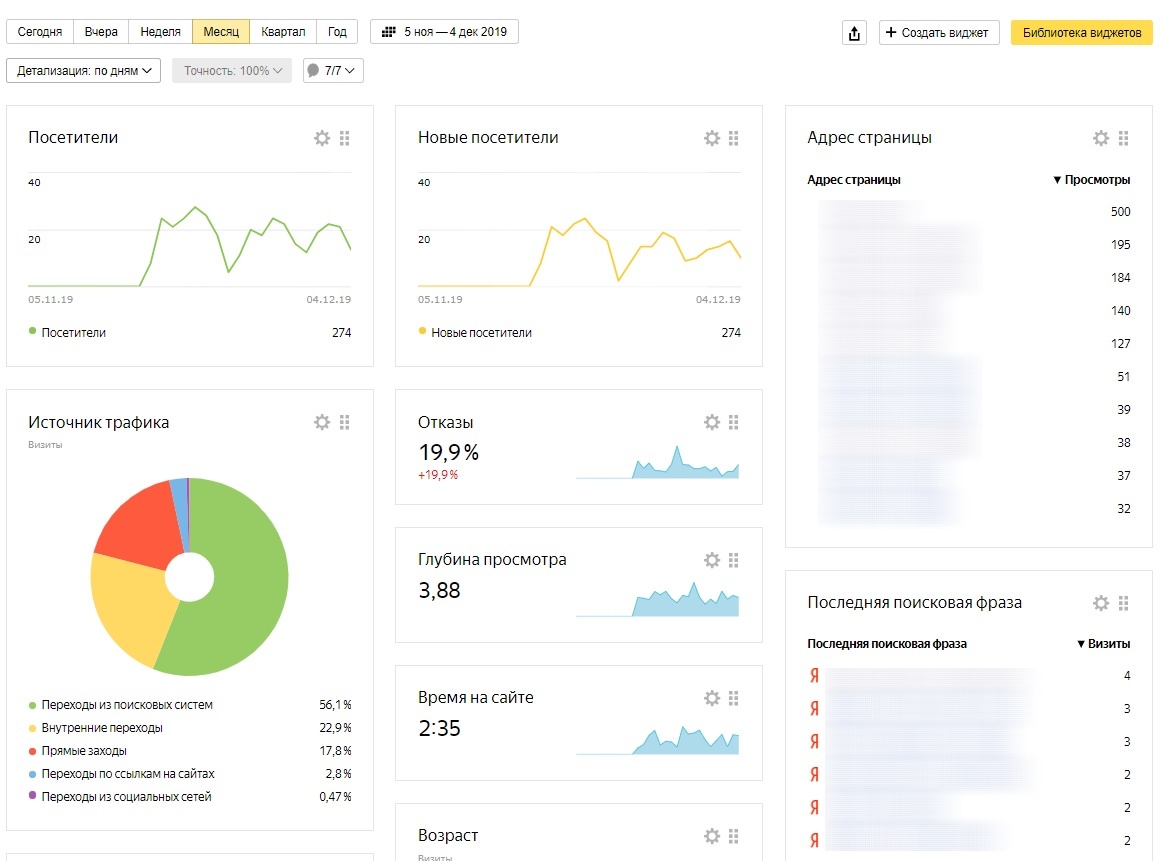Open the Точность: 100% dropdown
The width and height of the screenshot is (1165, 861).
pos(232,71)
